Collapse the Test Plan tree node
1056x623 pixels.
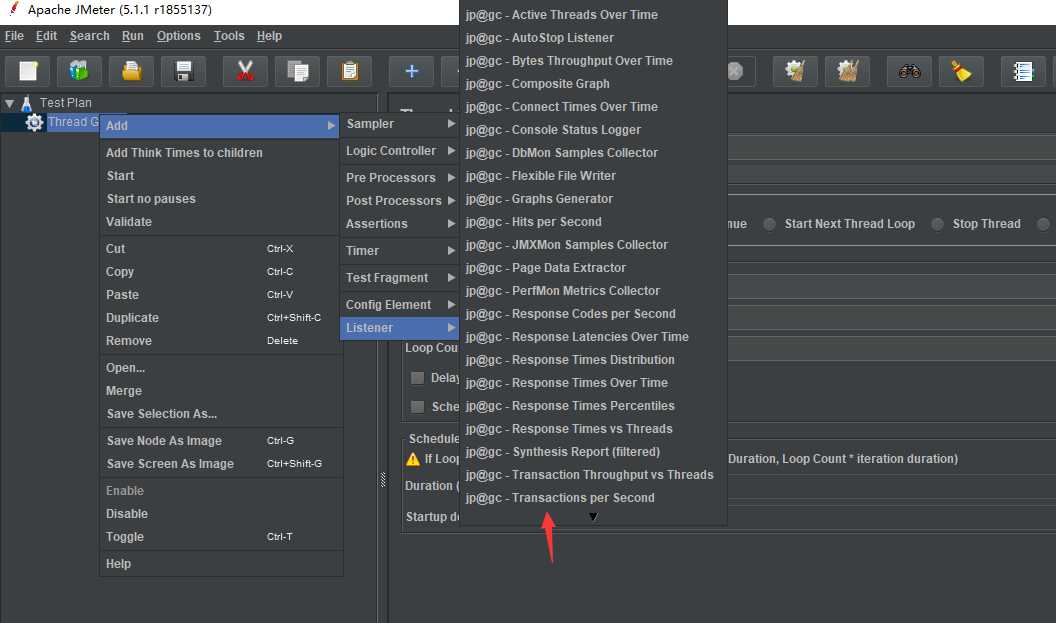(x=9, y=104)
